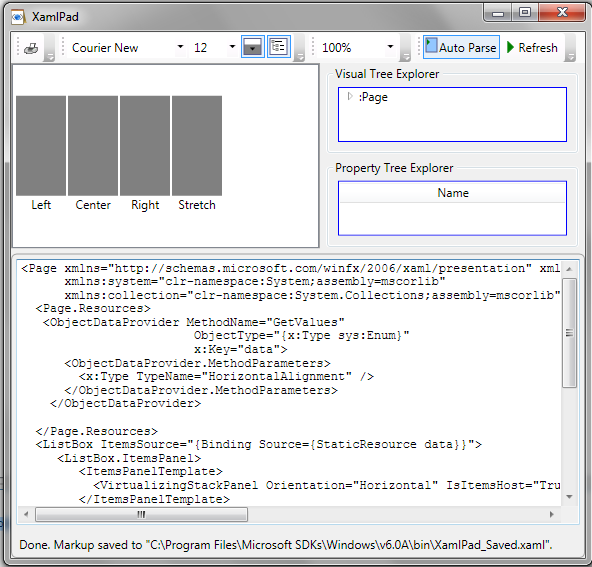Click the first toolbar overflow arrow after printer
The width and height of the screenshot is (592, 567).
click(x=49, y=48)
